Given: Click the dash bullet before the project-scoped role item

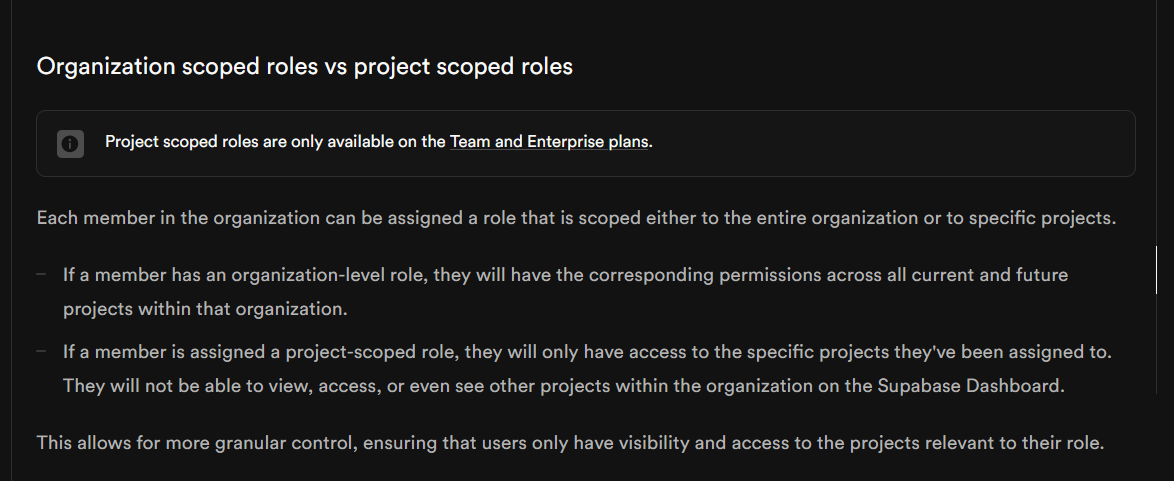Looking at the screenshot, I should click(42, 352).
